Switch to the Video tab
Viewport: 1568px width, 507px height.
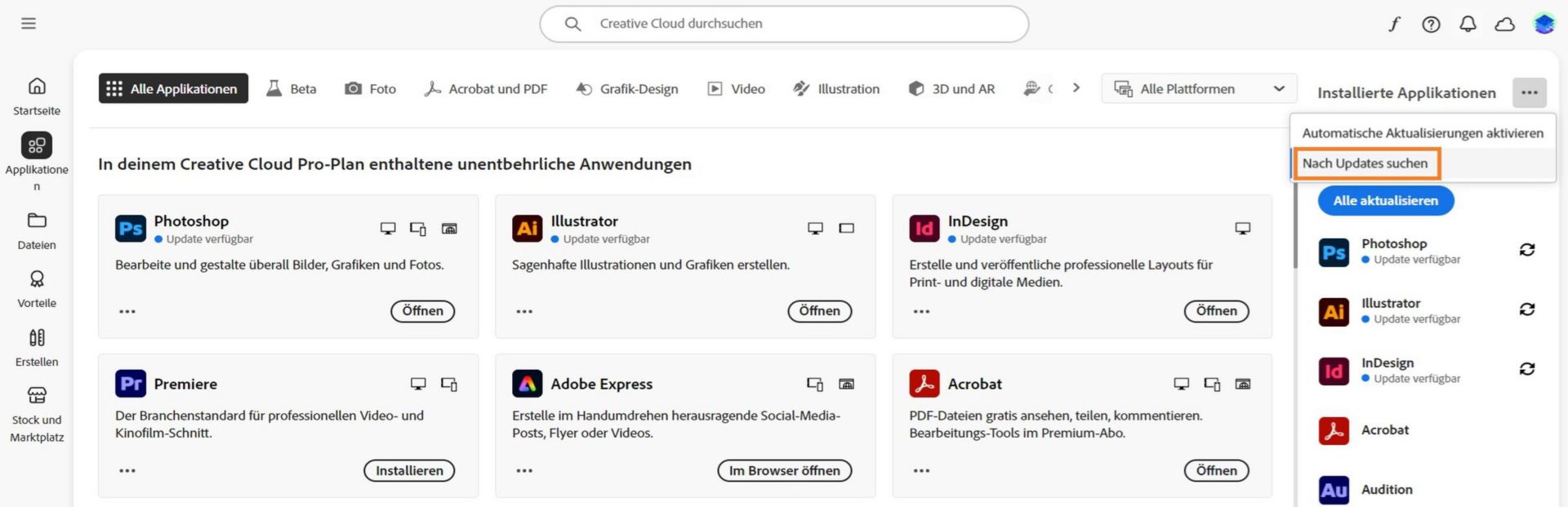pyautogui.click(x=736, y=88)
